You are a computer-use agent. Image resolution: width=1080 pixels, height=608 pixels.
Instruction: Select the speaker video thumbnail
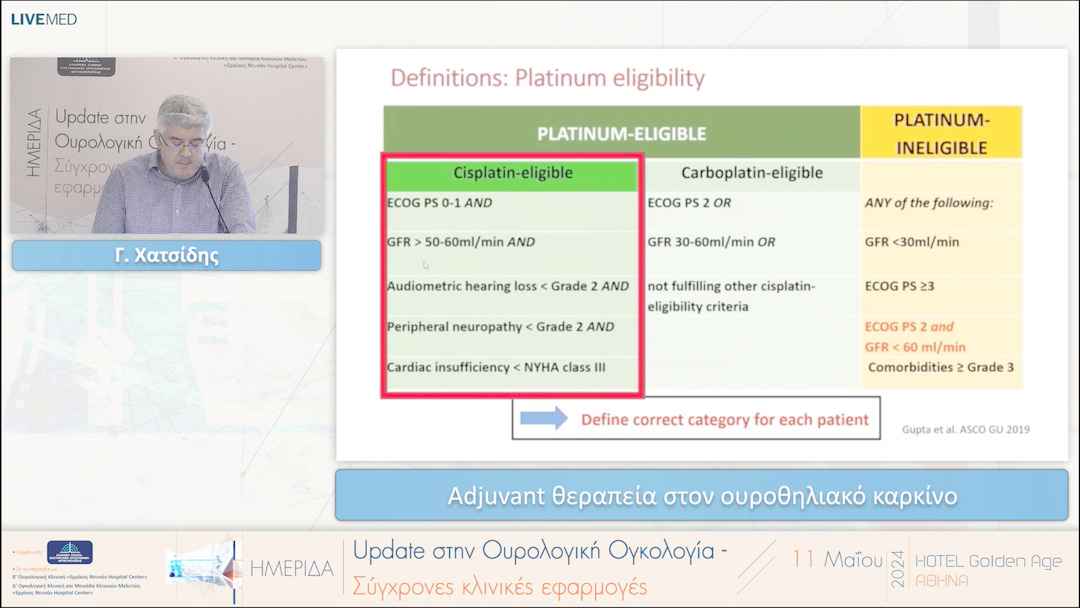coord(167,146)
